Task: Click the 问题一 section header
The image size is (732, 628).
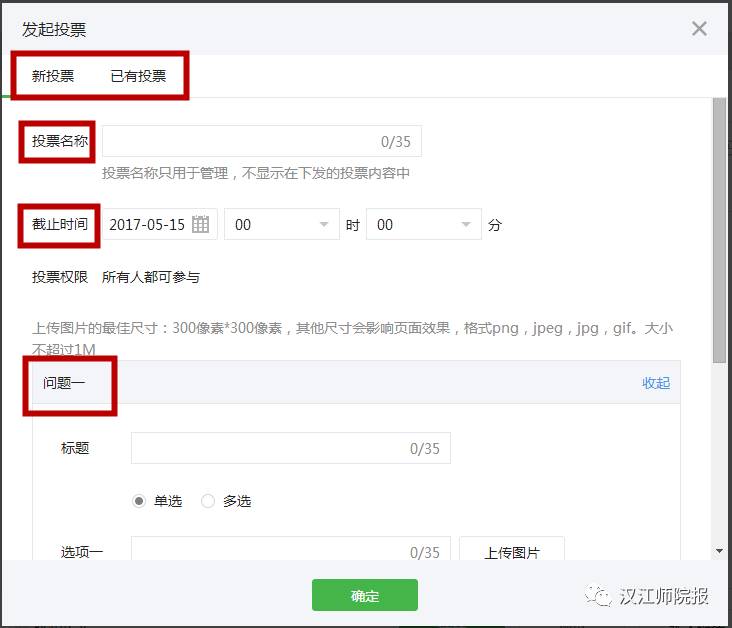Action: pos(64,383)
